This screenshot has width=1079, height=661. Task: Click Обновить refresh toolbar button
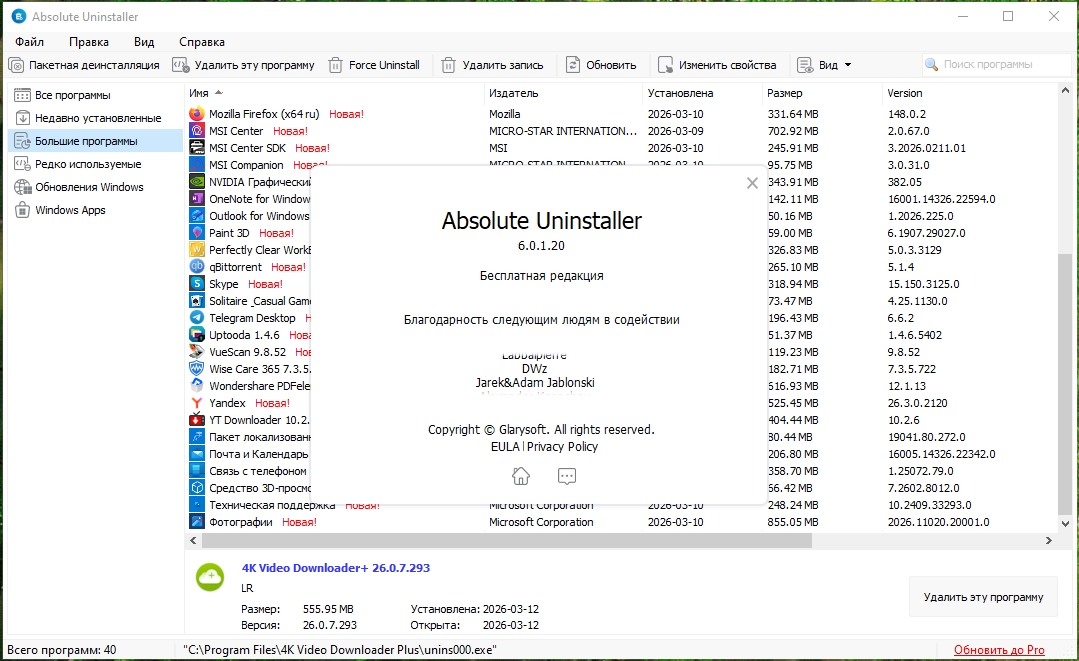coord(601,65)
